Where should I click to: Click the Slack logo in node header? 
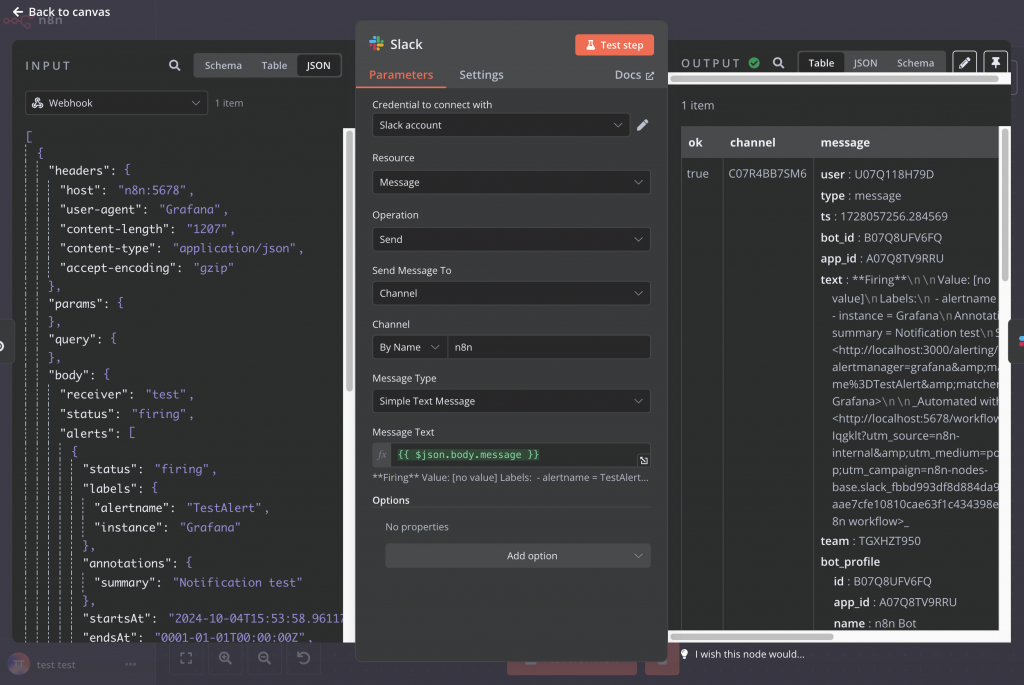point(376,44)
